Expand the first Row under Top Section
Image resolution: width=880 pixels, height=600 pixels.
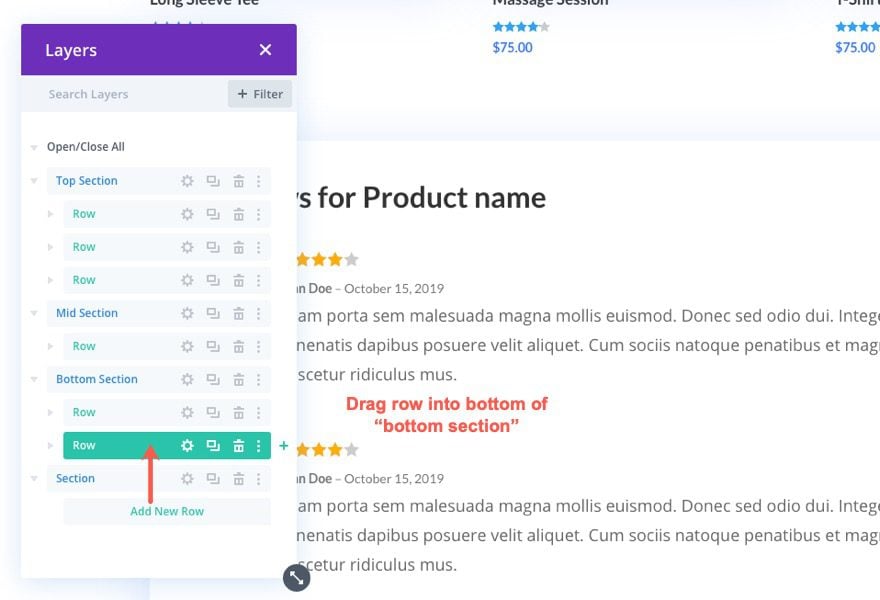(x=51, y=214)
